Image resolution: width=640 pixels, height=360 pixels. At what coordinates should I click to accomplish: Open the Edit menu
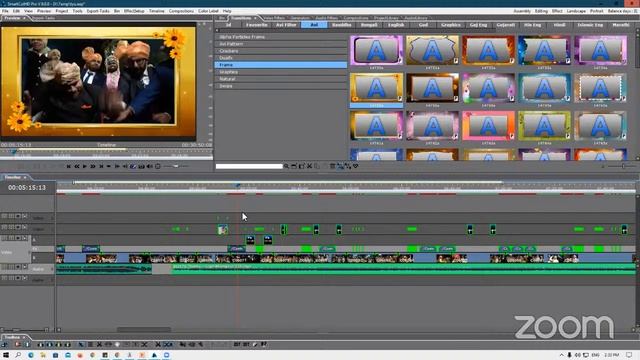point(16,11)
